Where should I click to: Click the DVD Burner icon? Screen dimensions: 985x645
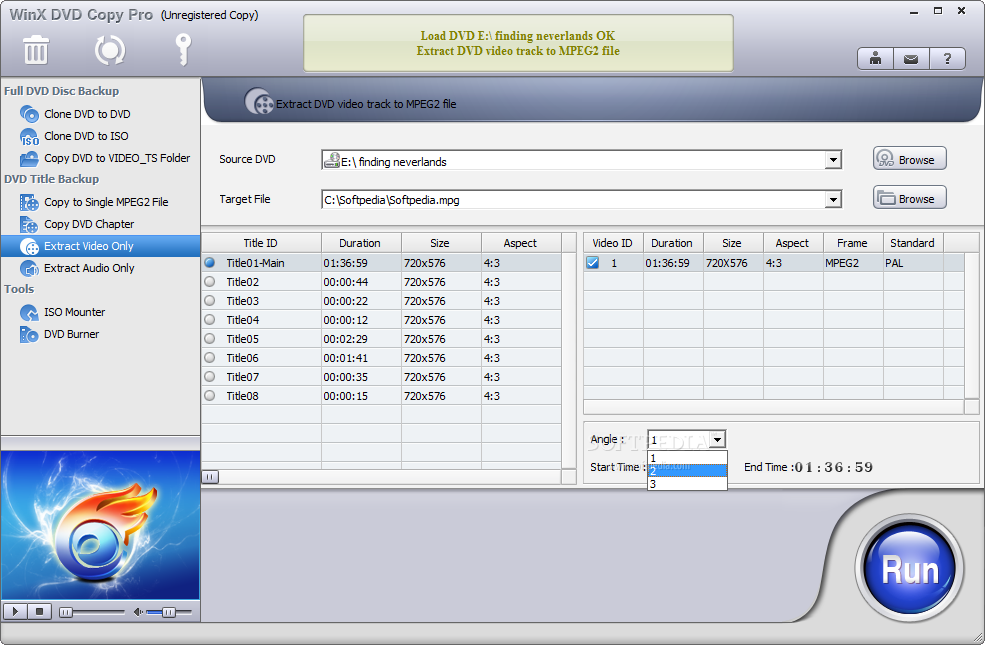click(29, 334)
